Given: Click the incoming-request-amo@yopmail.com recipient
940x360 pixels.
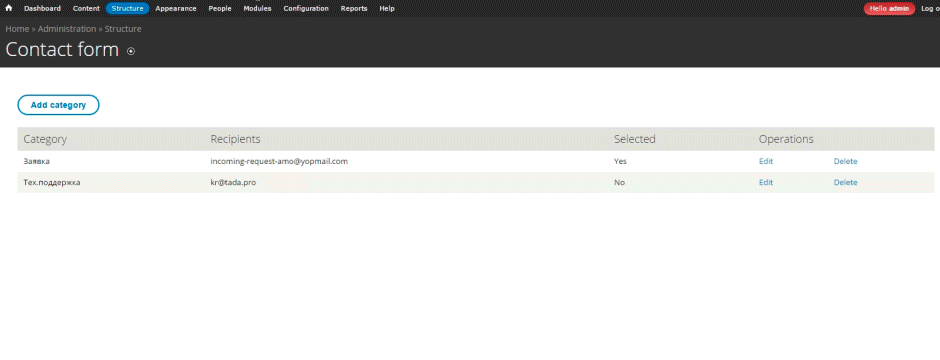Looking at the screenshot, I should (x=279, y=161).
